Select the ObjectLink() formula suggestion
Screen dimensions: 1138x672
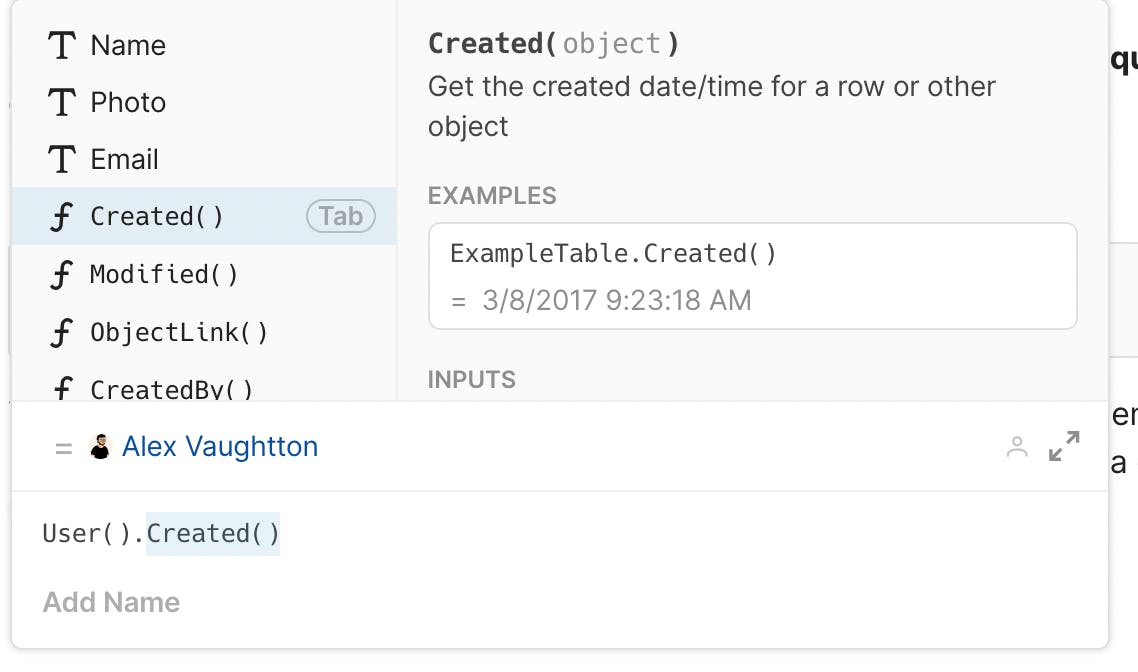click(179, 332)
